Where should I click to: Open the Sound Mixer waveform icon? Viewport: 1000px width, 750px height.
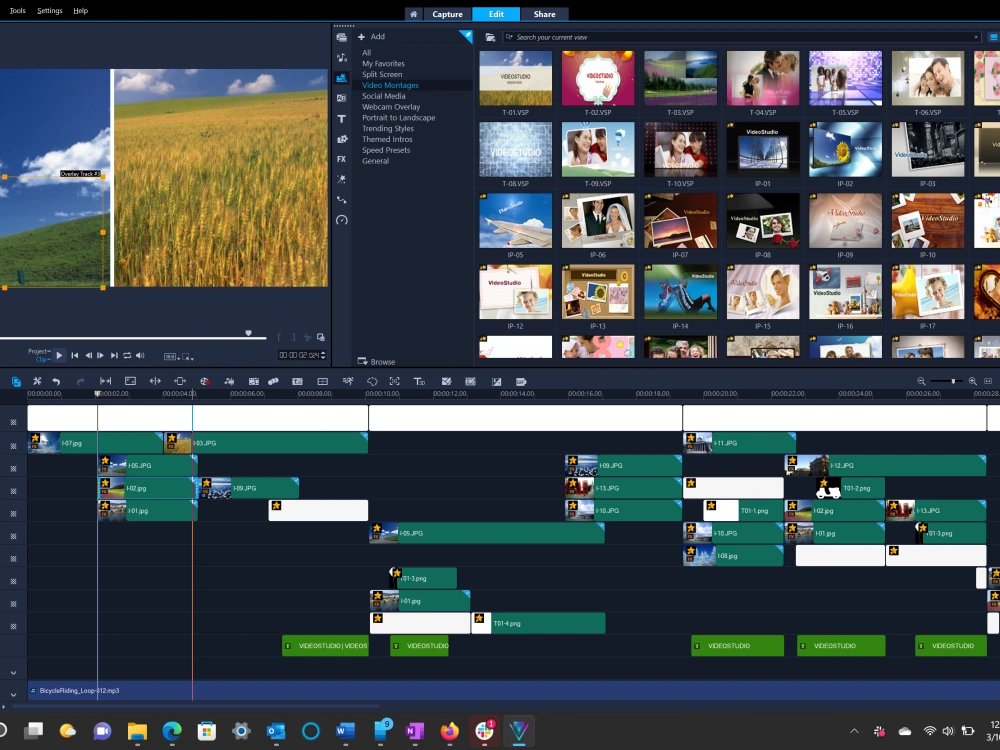click(229, 381)
